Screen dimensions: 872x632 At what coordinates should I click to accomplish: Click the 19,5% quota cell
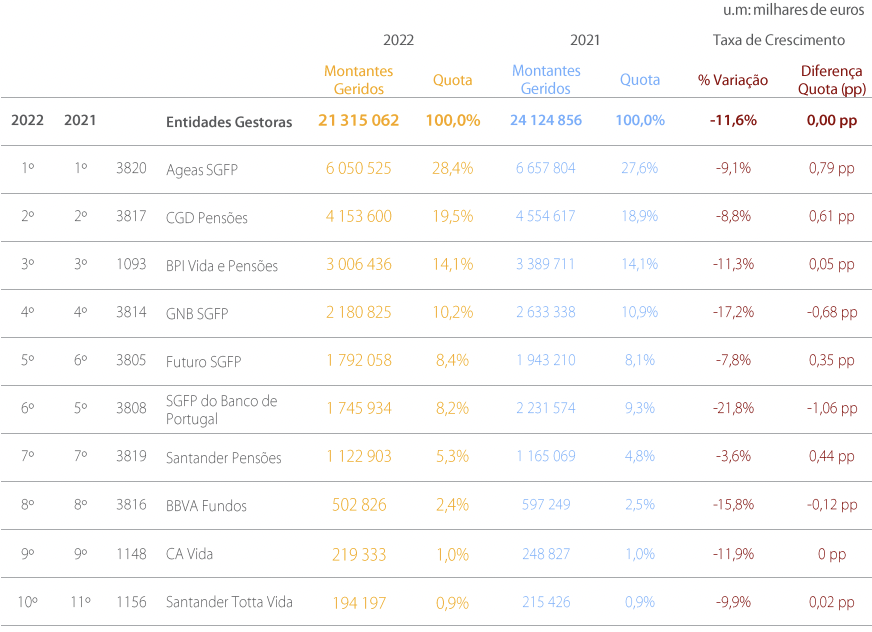(452, 216)
